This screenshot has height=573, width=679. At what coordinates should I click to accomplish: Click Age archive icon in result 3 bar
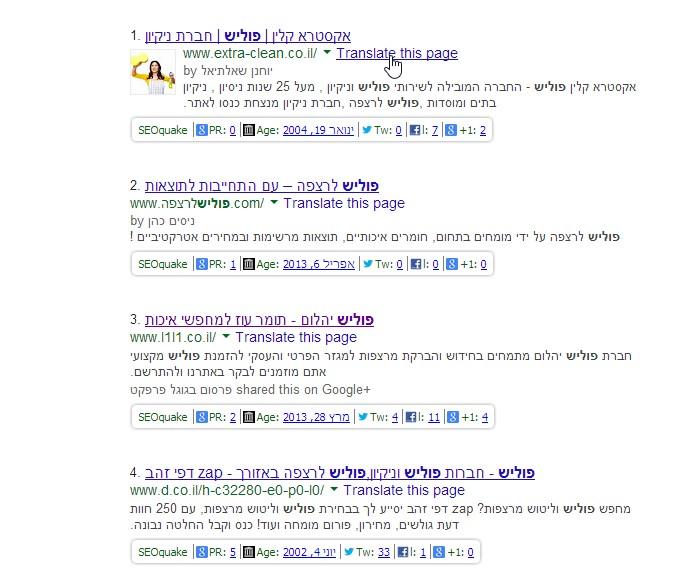point(249,417)
